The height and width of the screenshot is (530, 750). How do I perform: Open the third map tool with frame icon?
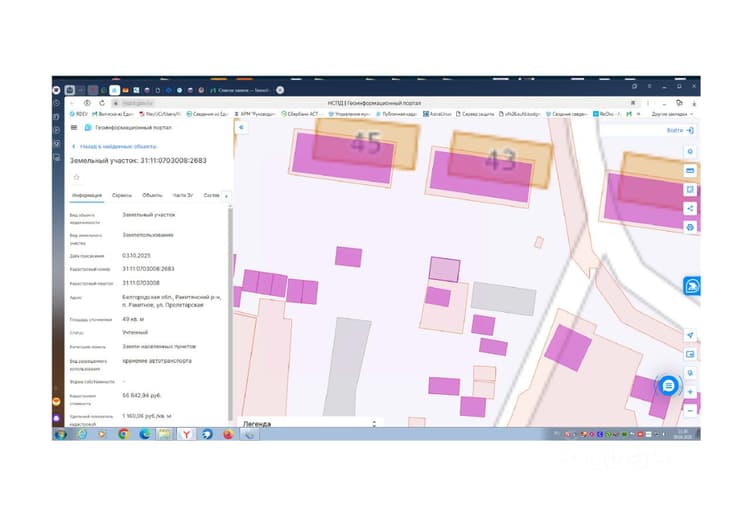pyautogui.click(x=690, y=189)
